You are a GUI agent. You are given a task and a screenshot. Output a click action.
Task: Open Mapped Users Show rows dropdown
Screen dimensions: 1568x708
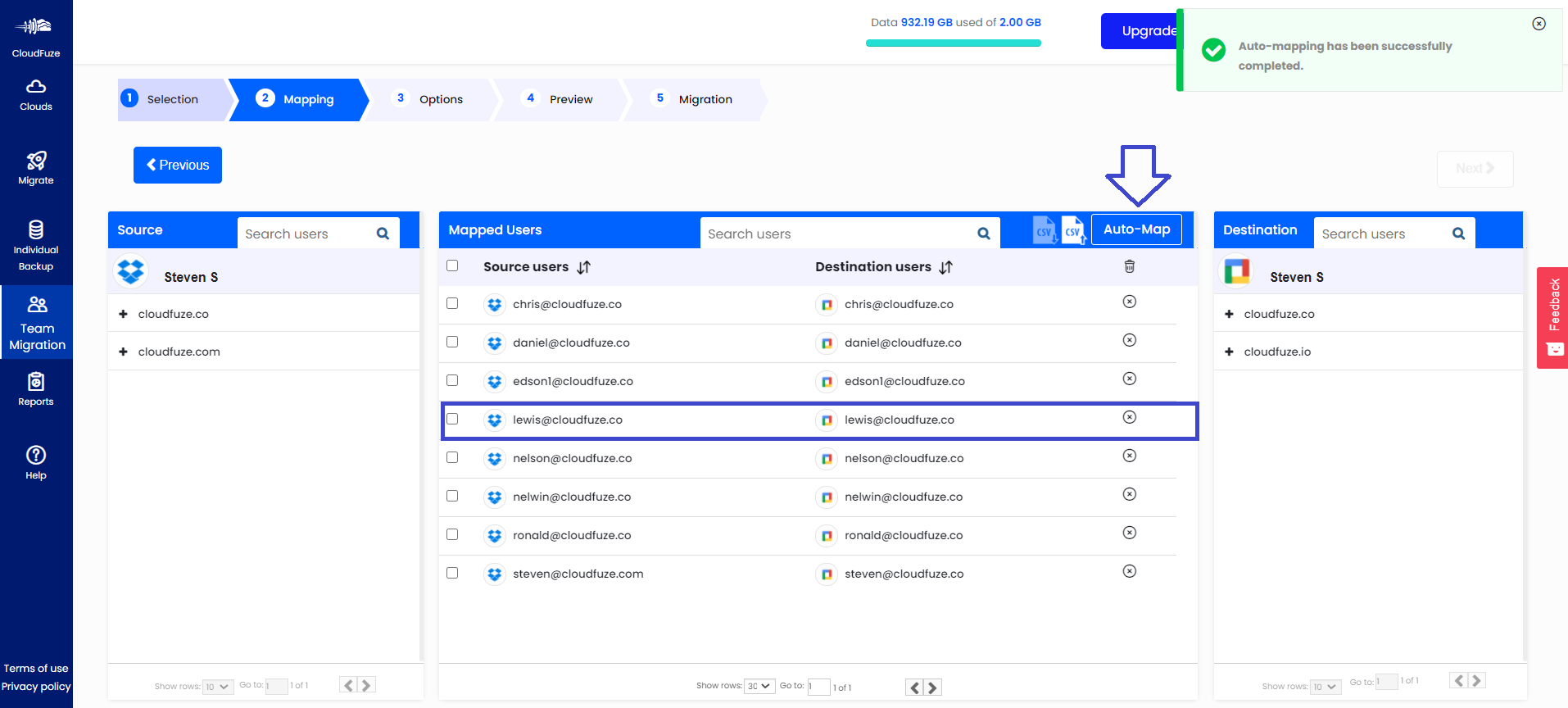tap(759, 686)
